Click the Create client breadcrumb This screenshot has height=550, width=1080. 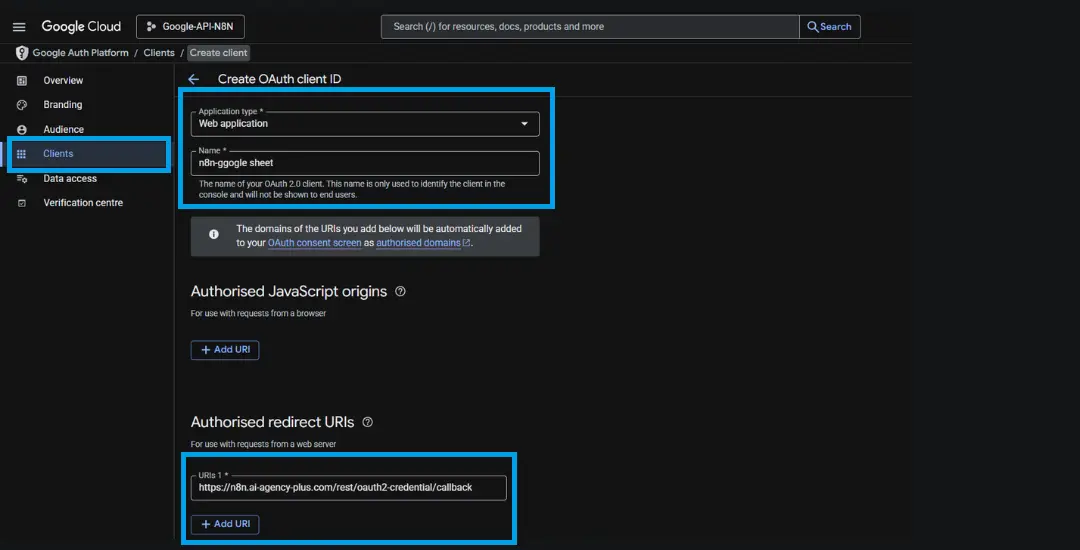218,53
